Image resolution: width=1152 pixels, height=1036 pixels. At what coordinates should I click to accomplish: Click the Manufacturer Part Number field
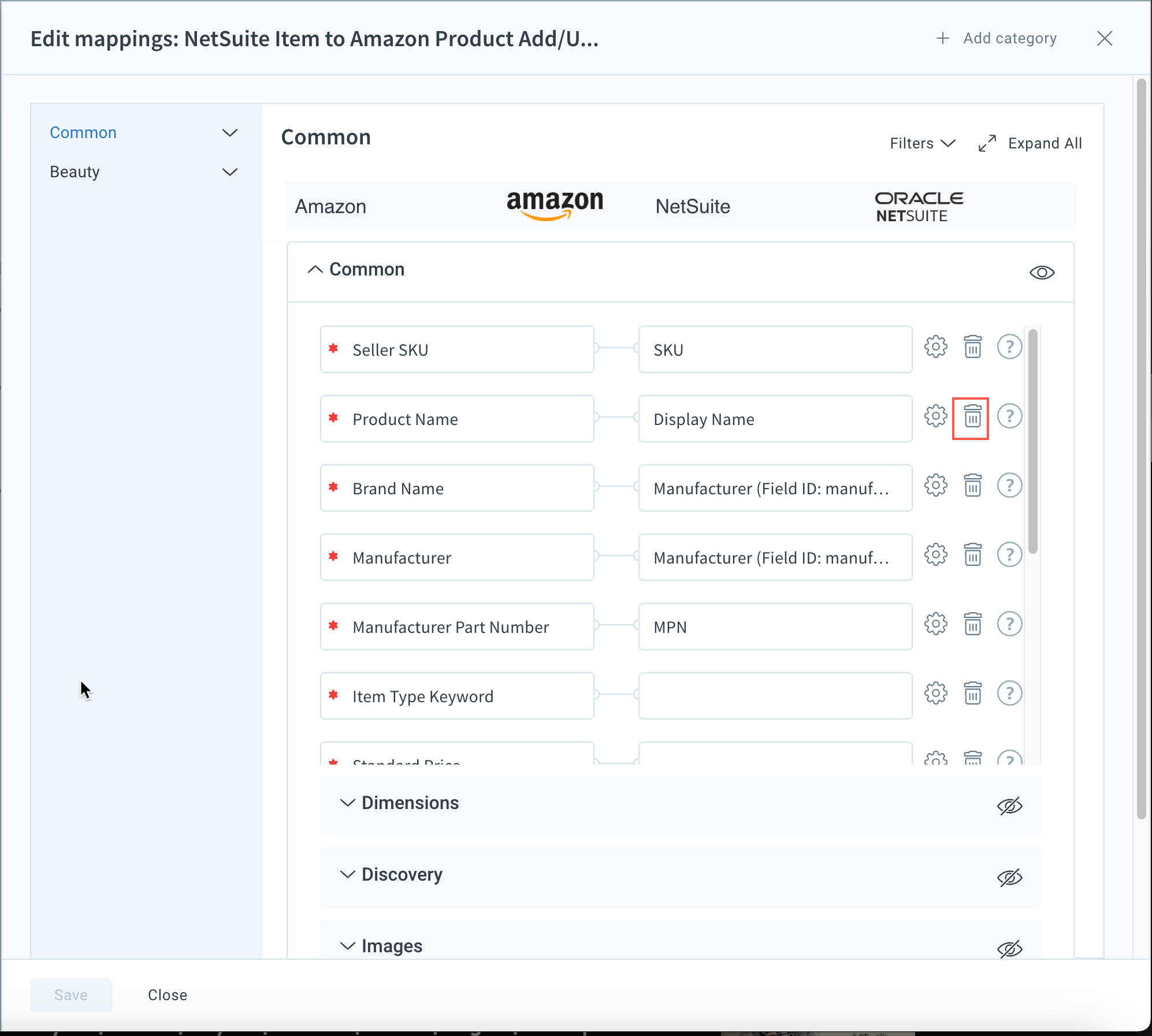pos(457,627)
